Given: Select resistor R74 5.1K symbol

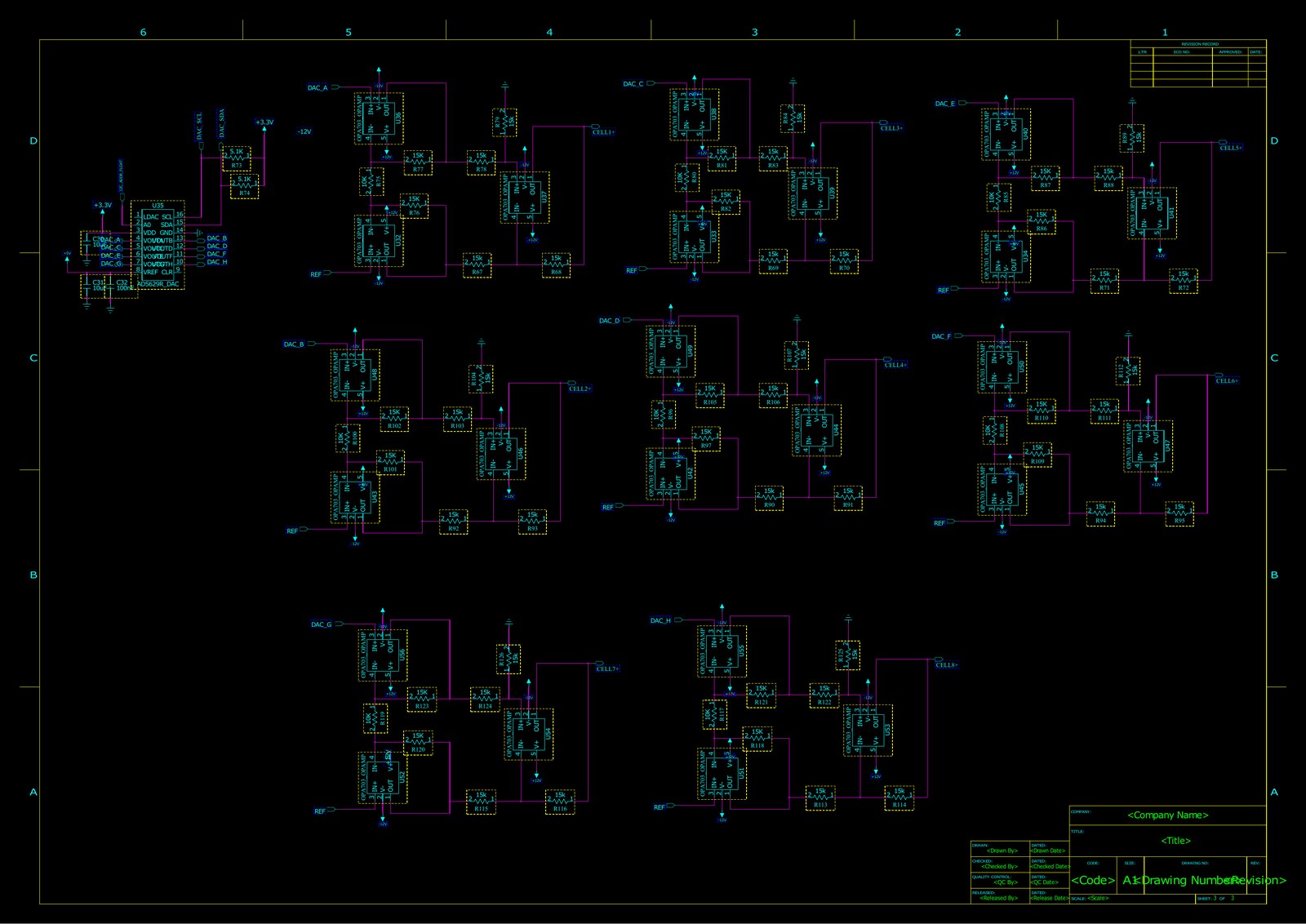Looking at the screenshot, I should 245,186.
